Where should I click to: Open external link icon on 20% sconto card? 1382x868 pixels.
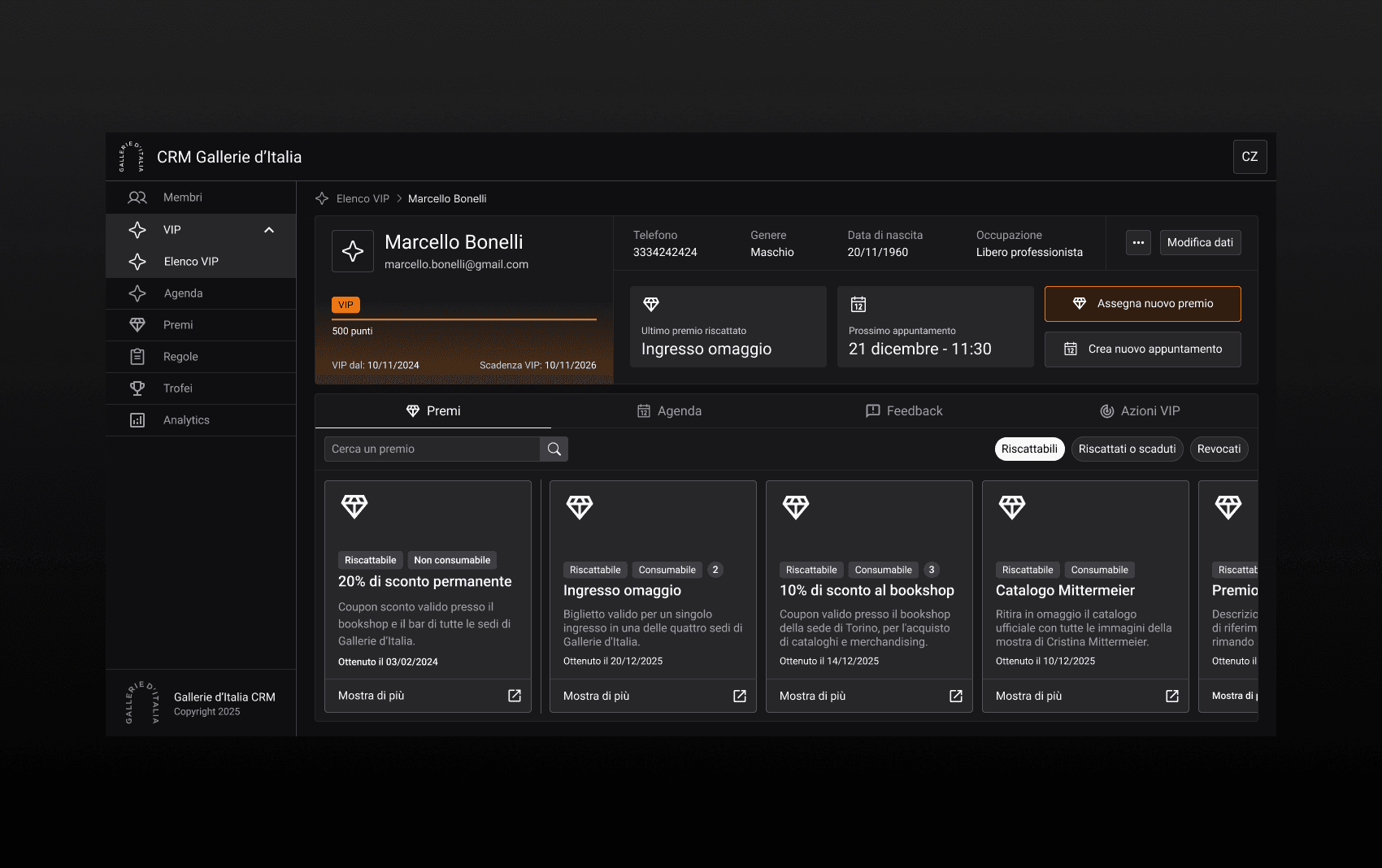(515, 696)
